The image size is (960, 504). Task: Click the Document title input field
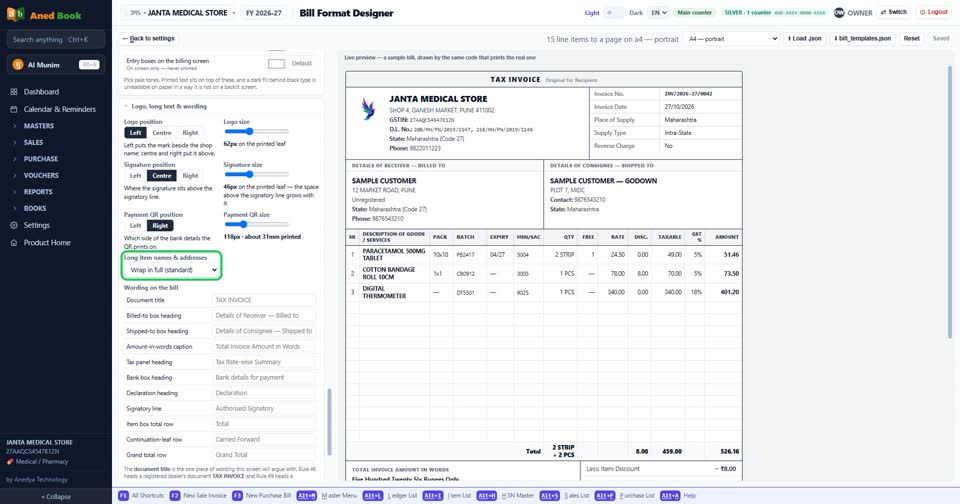point(264,300)
